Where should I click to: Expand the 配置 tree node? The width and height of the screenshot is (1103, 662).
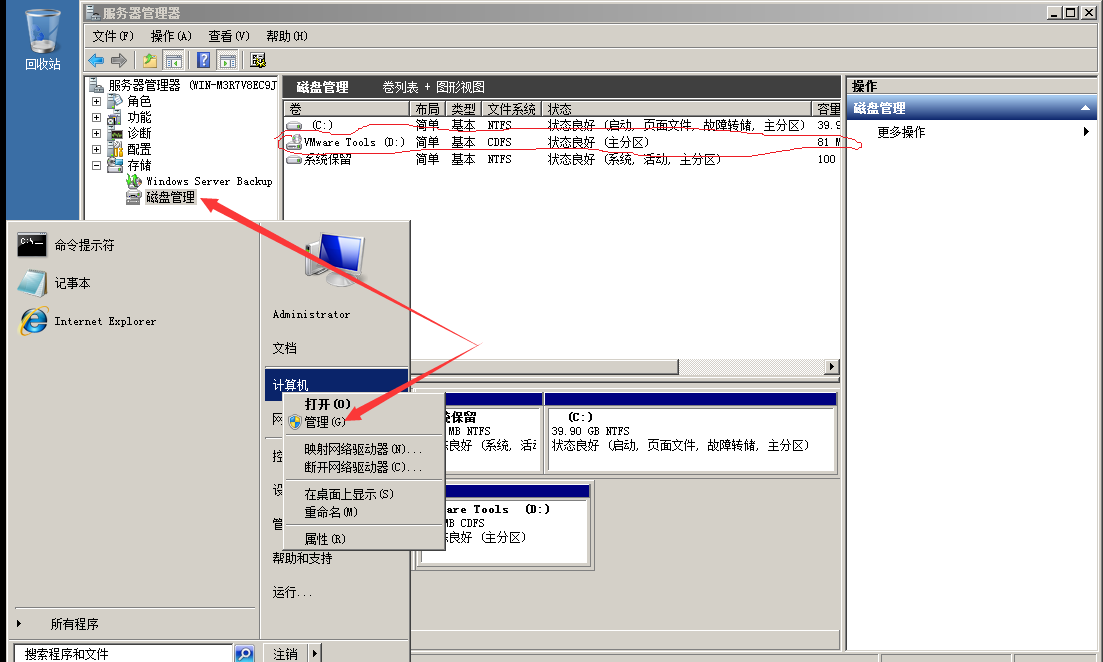(96, 149)
